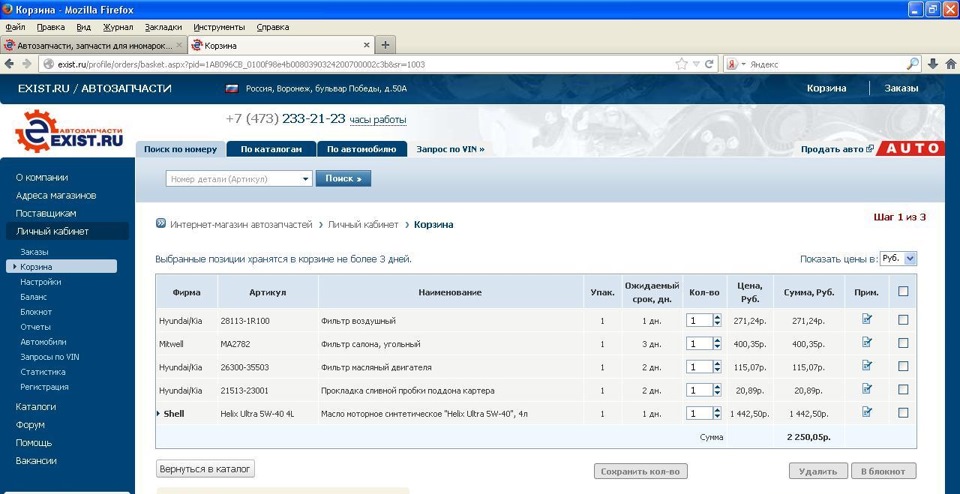
Task: Click the breadcrumb arrow icon before Интернет-магазин
Action: pyautogui.click(x=161, y=223)
